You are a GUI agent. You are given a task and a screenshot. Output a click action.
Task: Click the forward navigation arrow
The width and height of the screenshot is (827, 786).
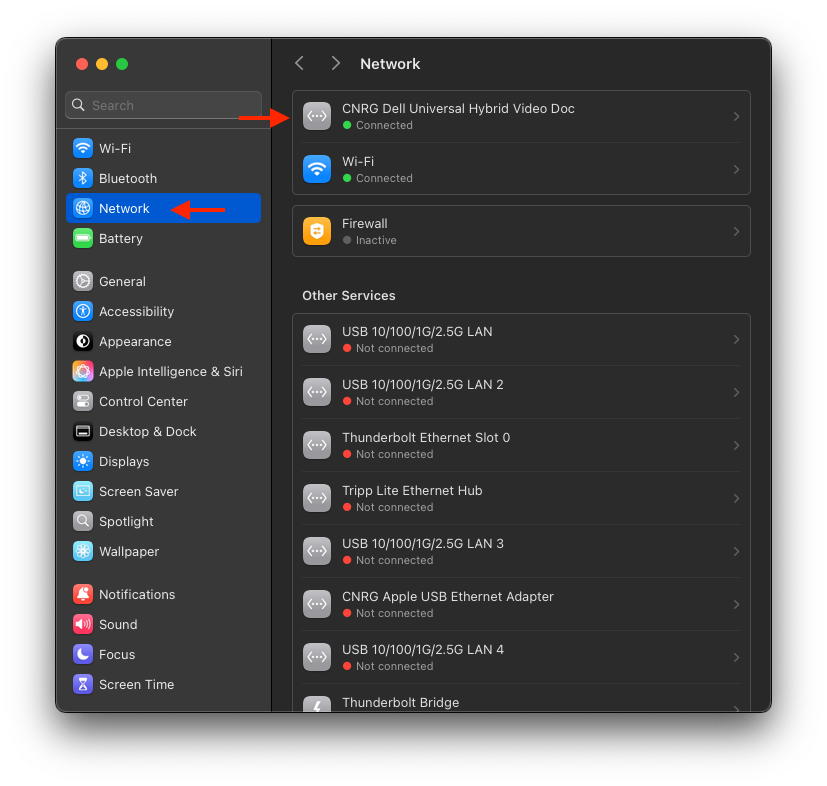pos(335,63)
